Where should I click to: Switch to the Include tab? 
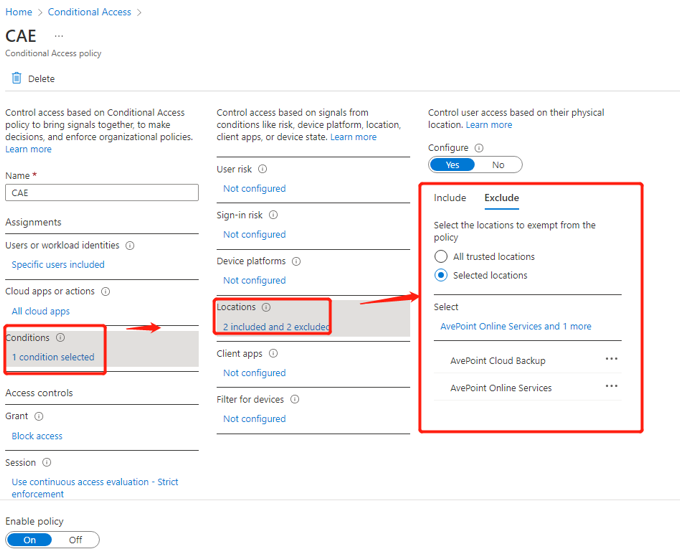pos(450,198)
